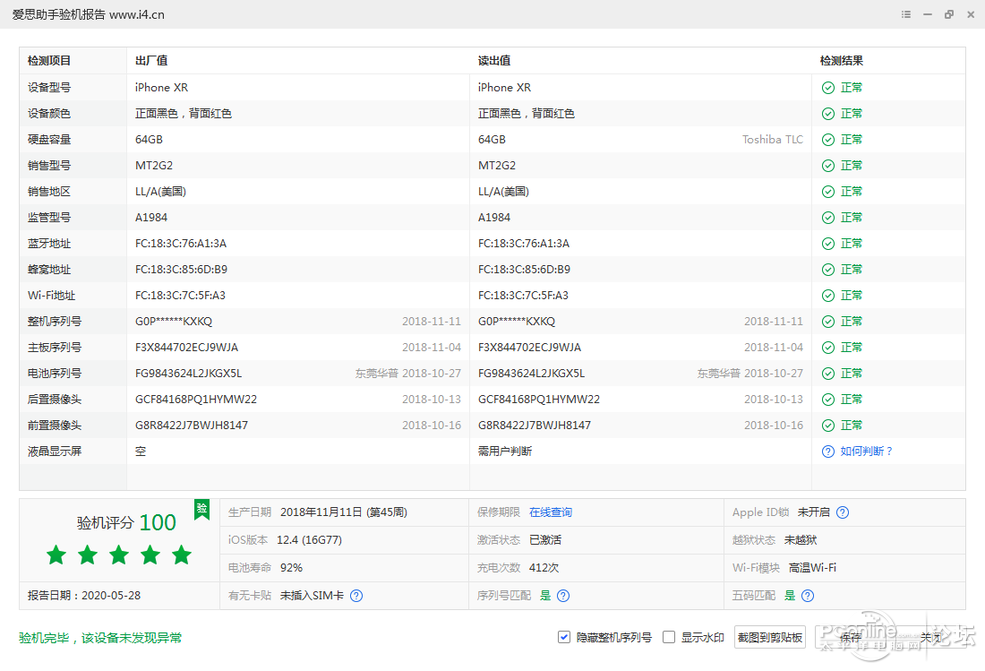The height and width of the screenshot is (671, 985).
Task: Restore the window using title bar button
Action: (949, 14)
